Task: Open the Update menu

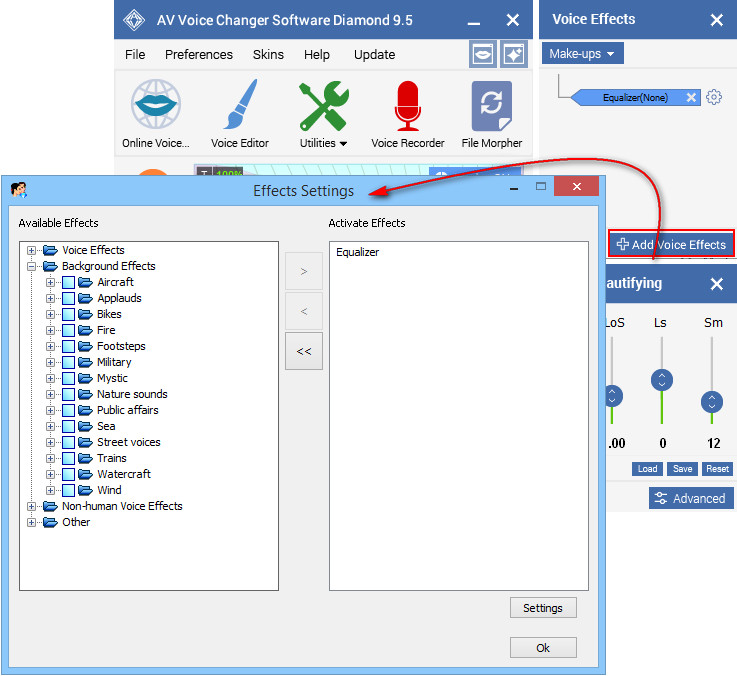Action: [374, 55]
